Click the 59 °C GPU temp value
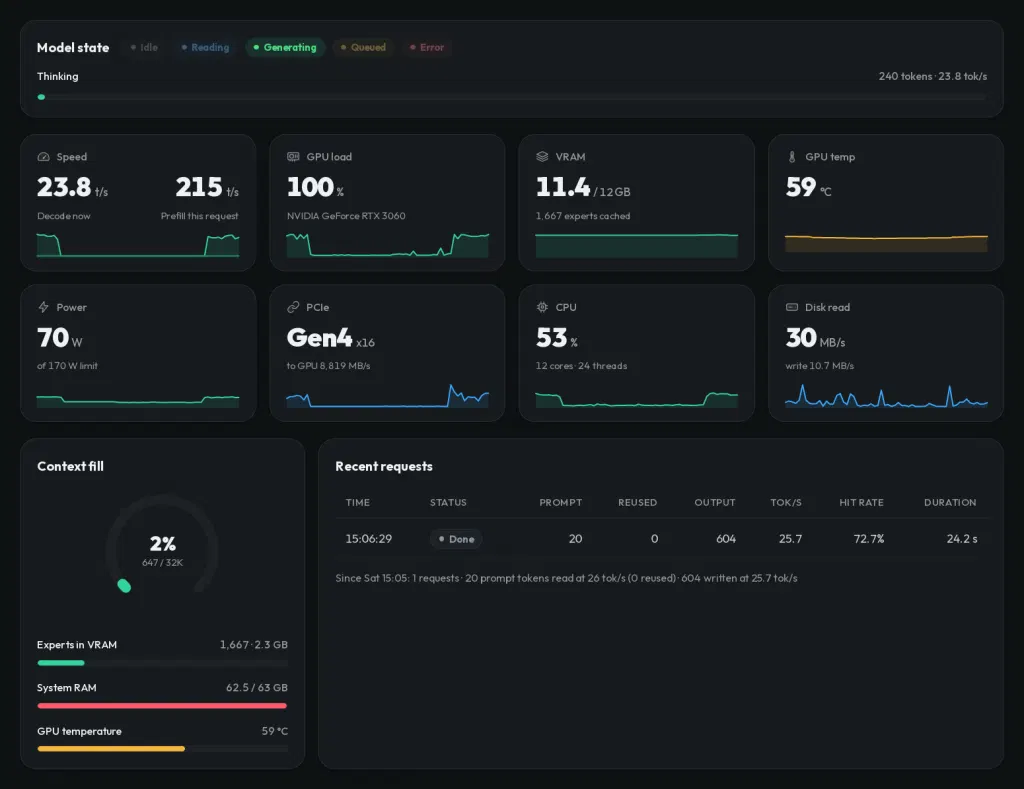The height and width of the screenshot is (789, 1024). pos(808,187)
